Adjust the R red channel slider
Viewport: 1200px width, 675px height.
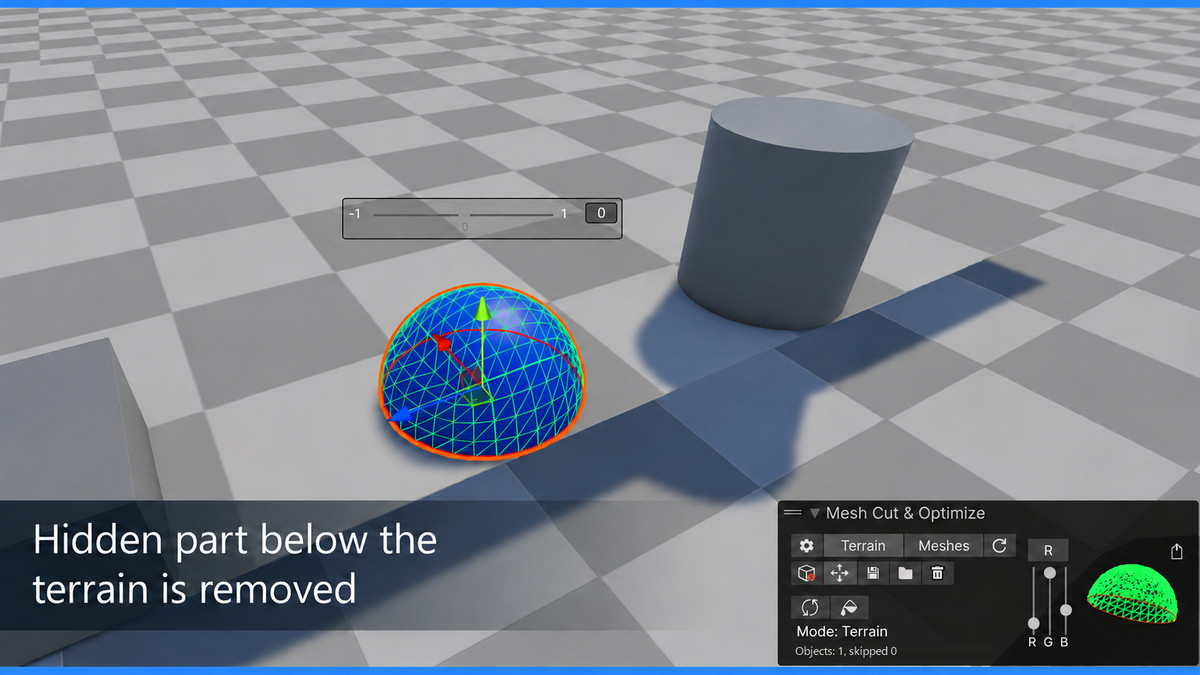click(x=1033, y=600)
